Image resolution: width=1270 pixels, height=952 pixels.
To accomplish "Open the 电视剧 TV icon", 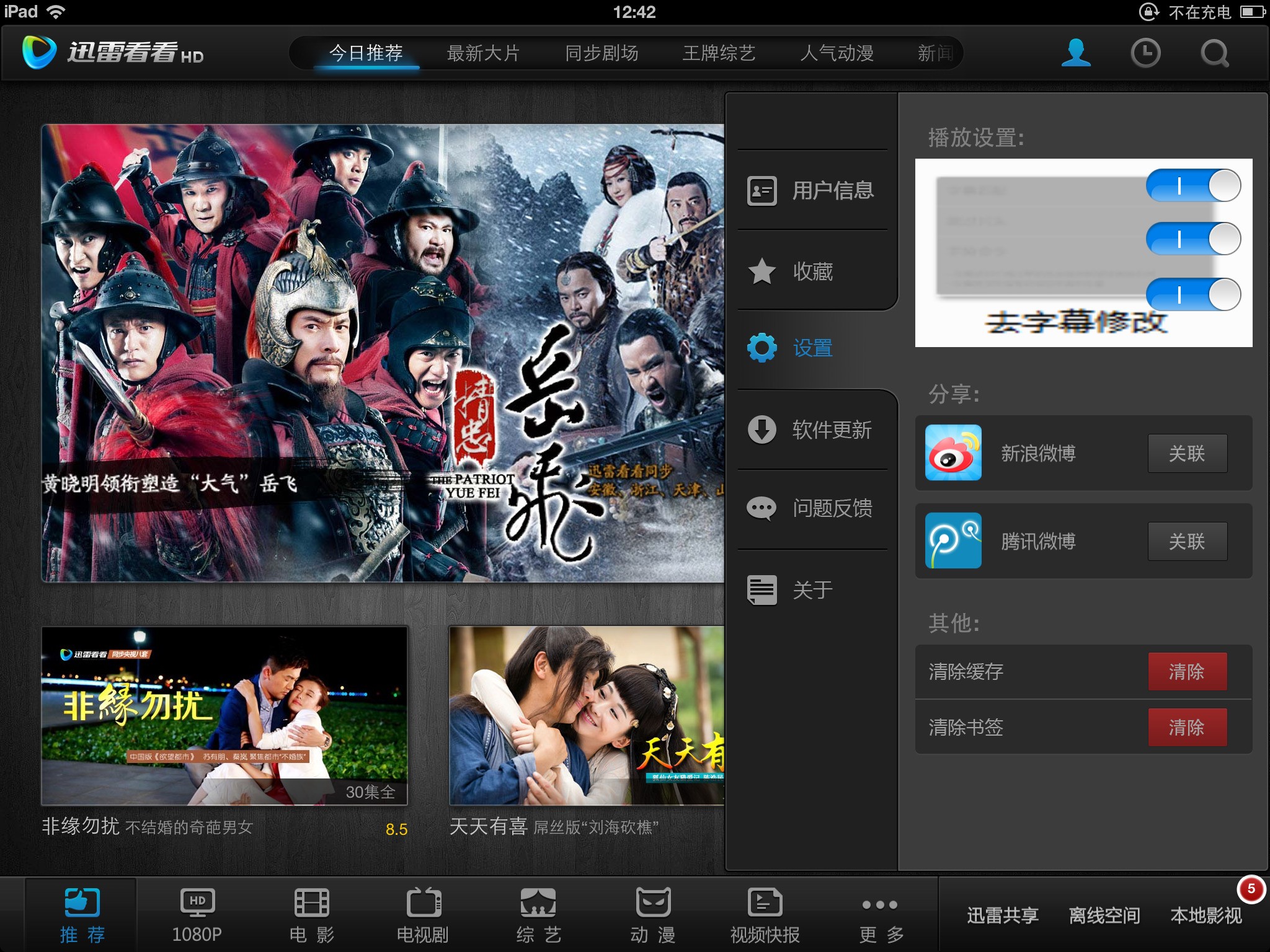I will tap(424, 902).
